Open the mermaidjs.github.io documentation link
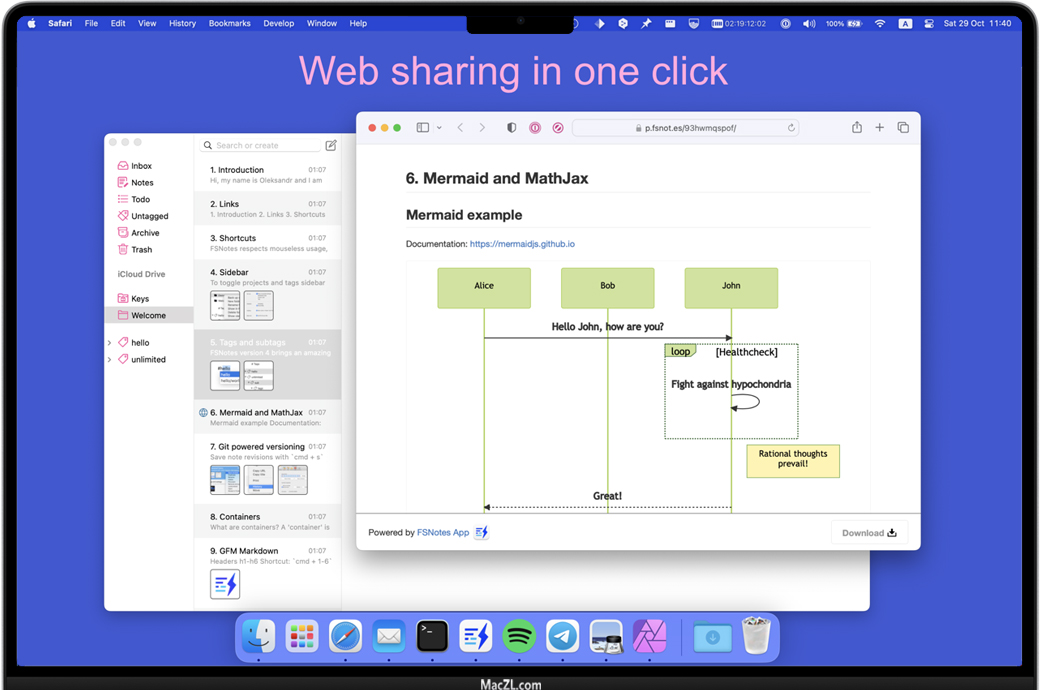The height and width of the screenshot is (690, 1040). [x=522, y=244]
